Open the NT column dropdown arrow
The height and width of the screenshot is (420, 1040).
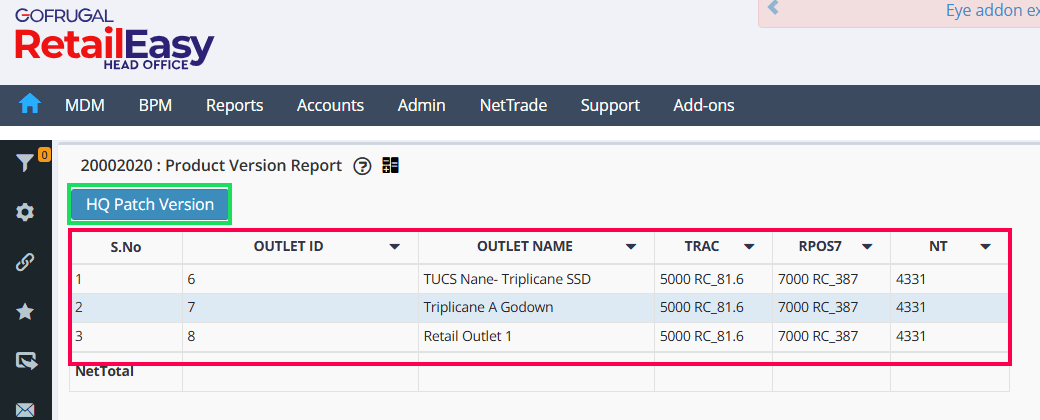(985, 246)
